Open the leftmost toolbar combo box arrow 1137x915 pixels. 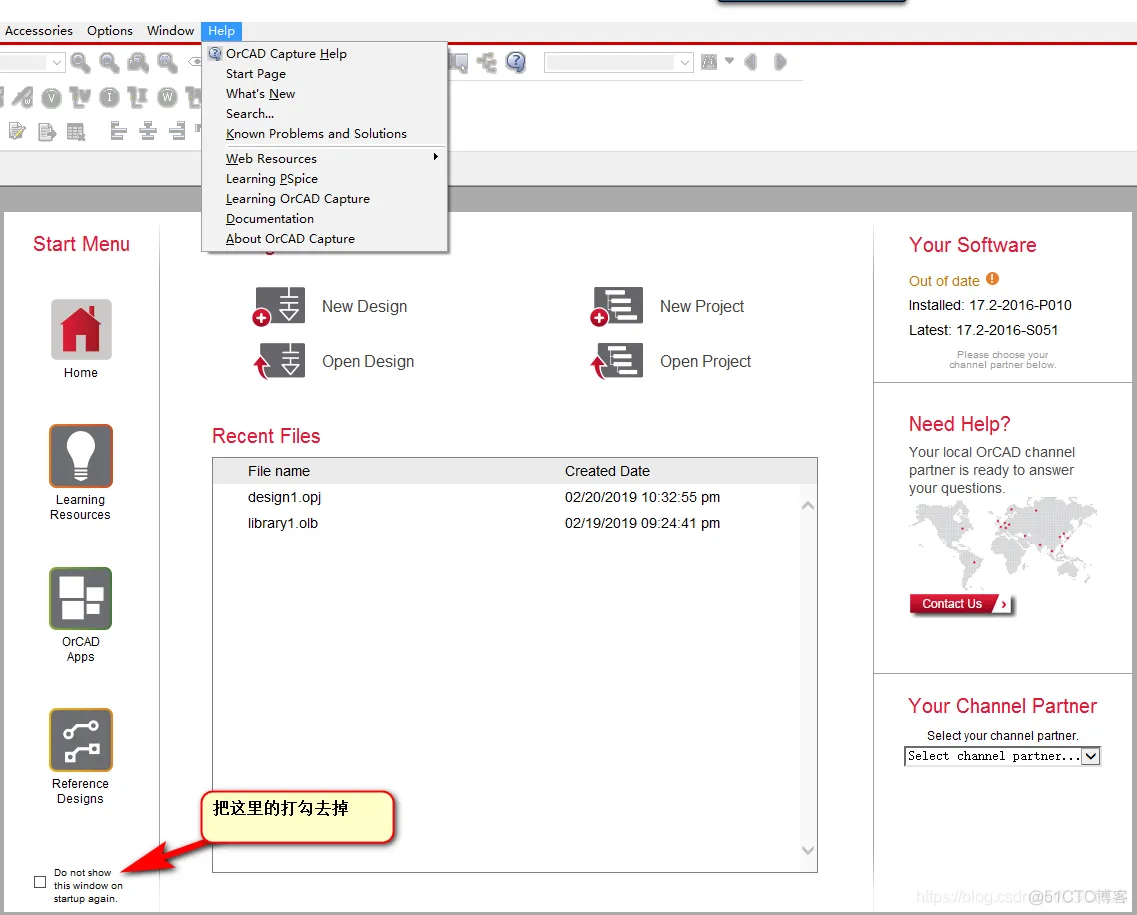[57, 63]
